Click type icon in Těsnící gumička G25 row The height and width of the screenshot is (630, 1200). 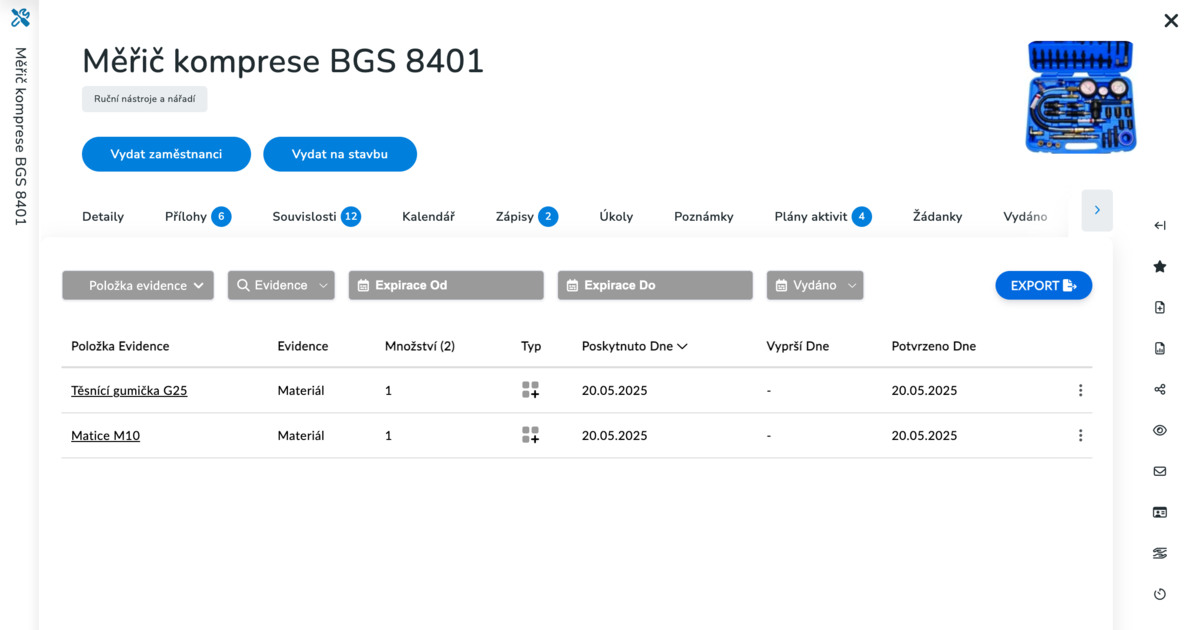click(531, 390)
